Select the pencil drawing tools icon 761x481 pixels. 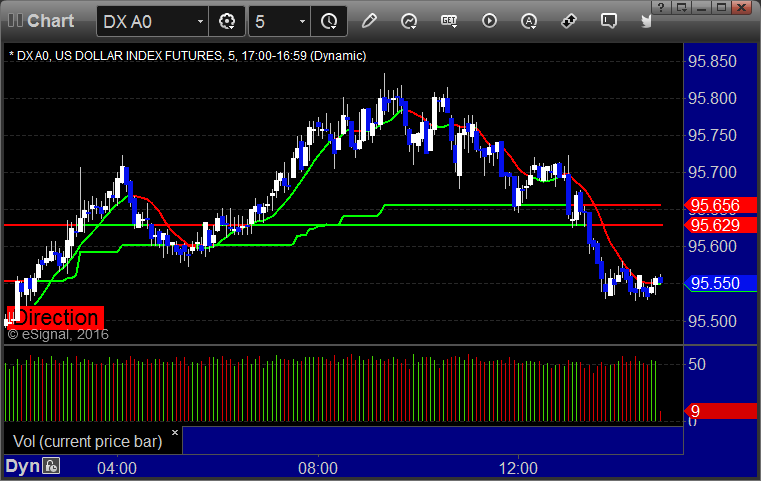coord(369,21)
